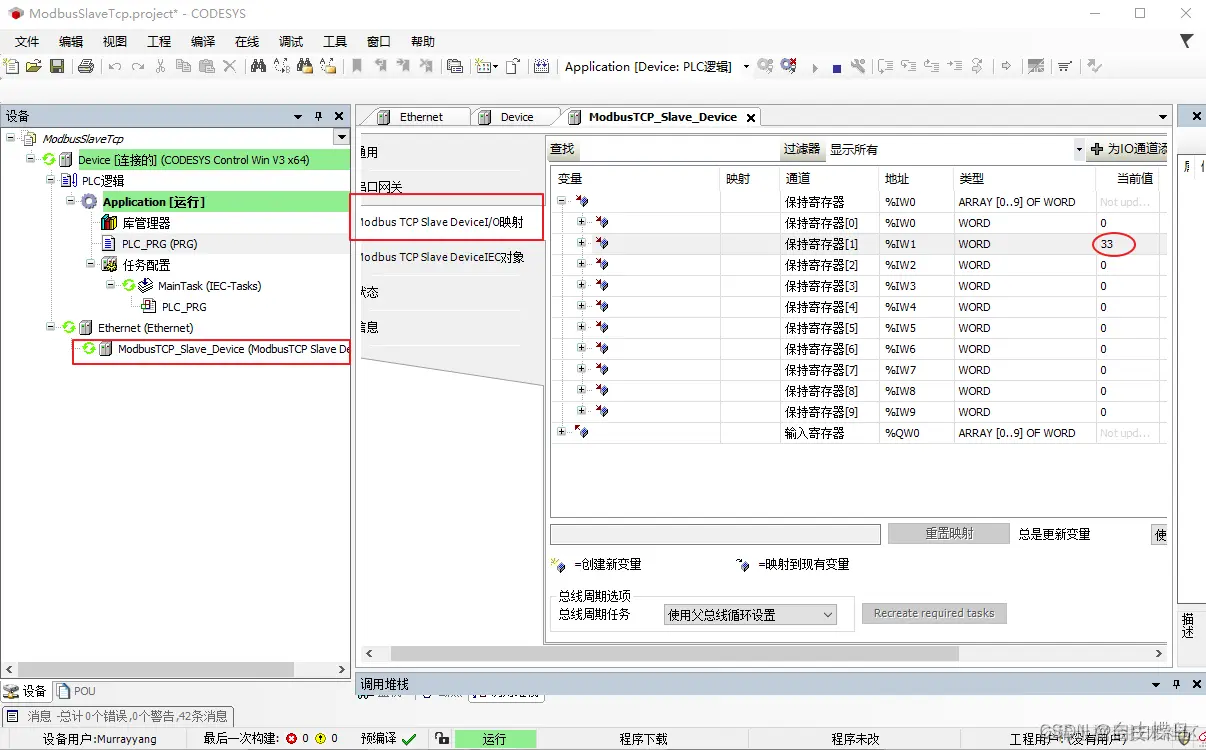Open the editor tab list dropdown arrow
Screen dimensions: 1206x750
point(1162,117)
